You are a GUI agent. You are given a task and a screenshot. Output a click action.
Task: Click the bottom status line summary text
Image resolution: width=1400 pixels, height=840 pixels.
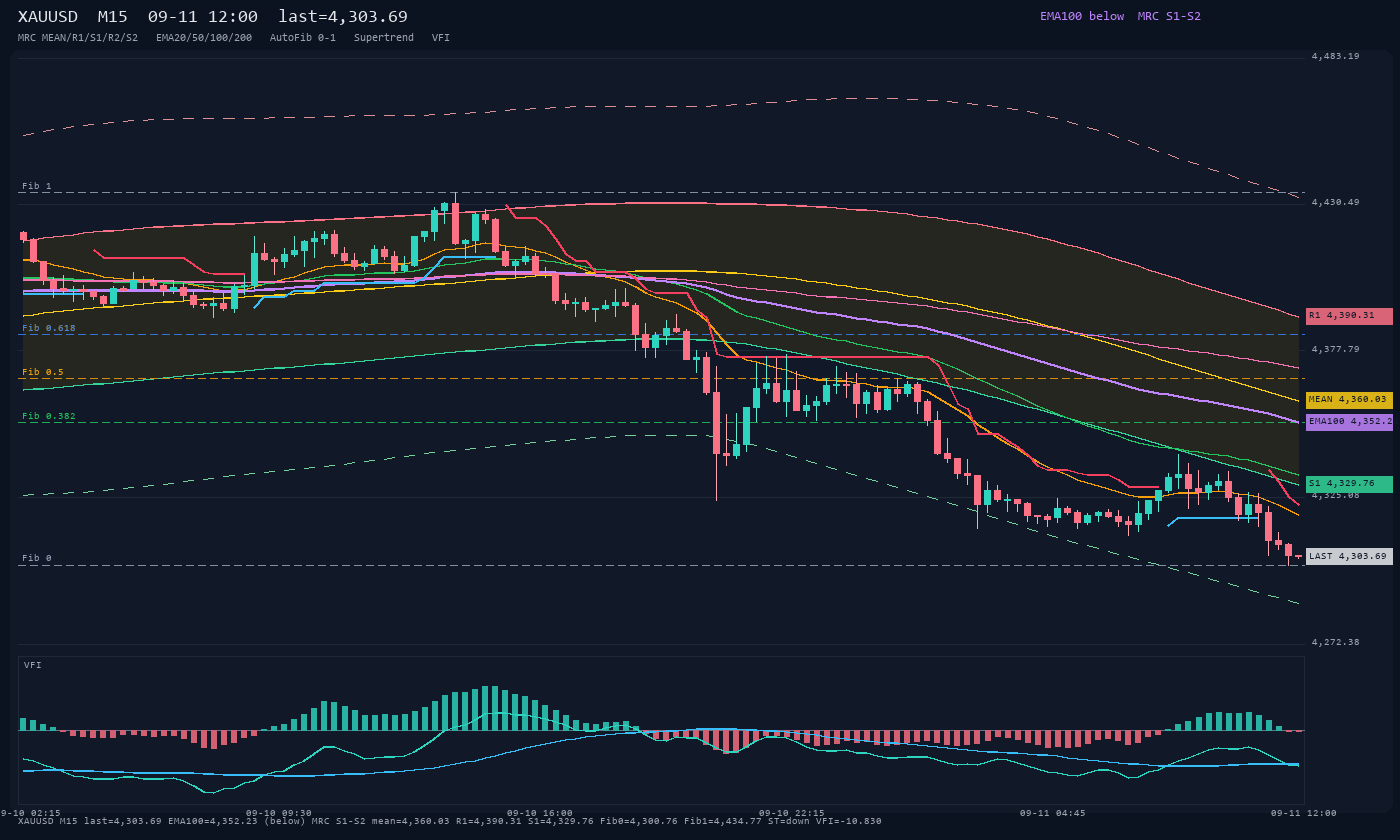(x=450, y=821)
